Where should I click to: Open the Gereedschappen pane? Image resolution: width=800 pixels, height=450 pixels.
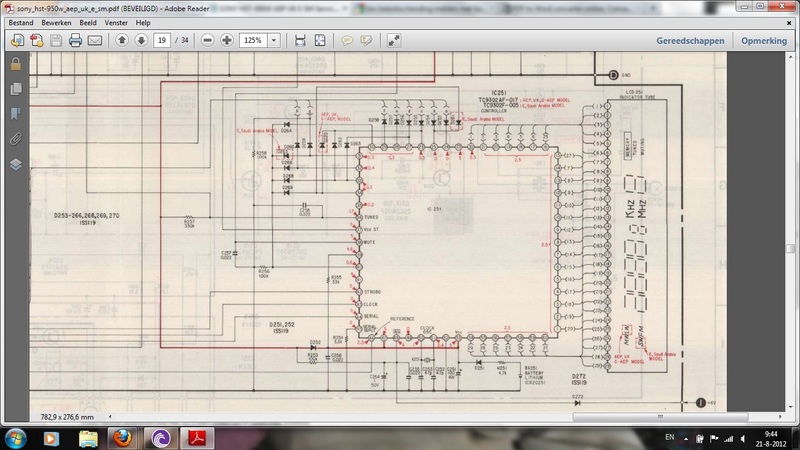[x=689, y=41]
